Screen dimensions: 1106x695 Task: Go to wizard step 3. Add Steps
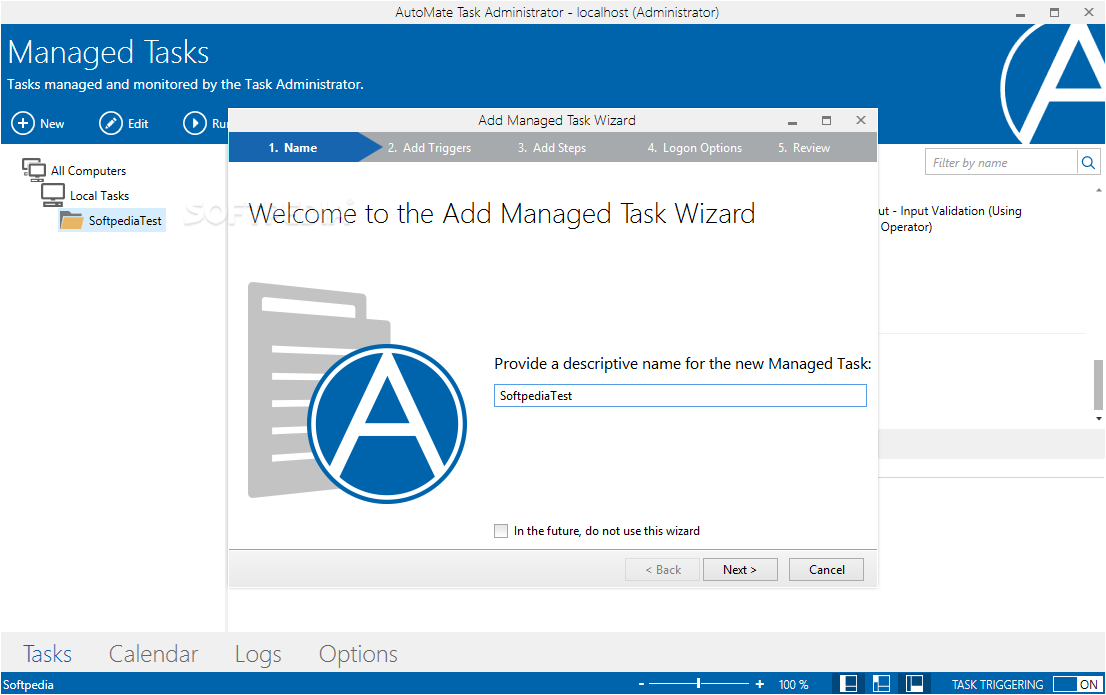552,147
